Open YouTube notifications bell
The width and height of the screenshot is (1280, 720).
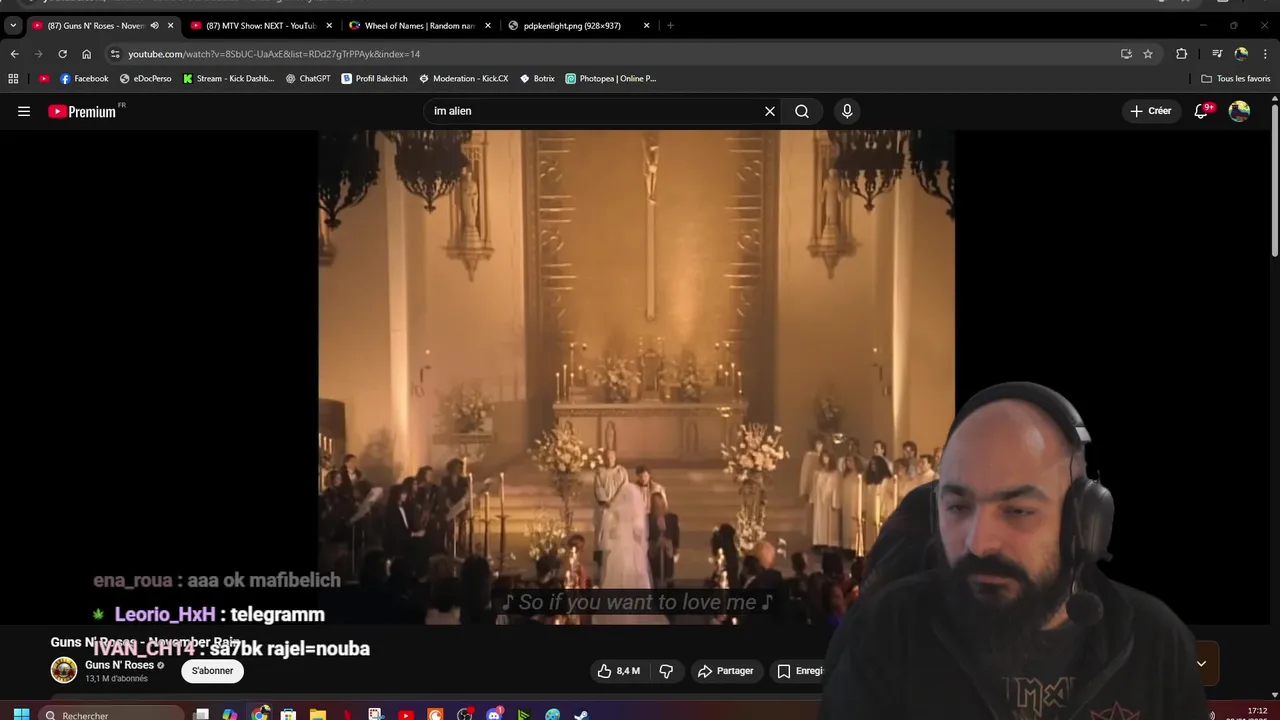1202,111
